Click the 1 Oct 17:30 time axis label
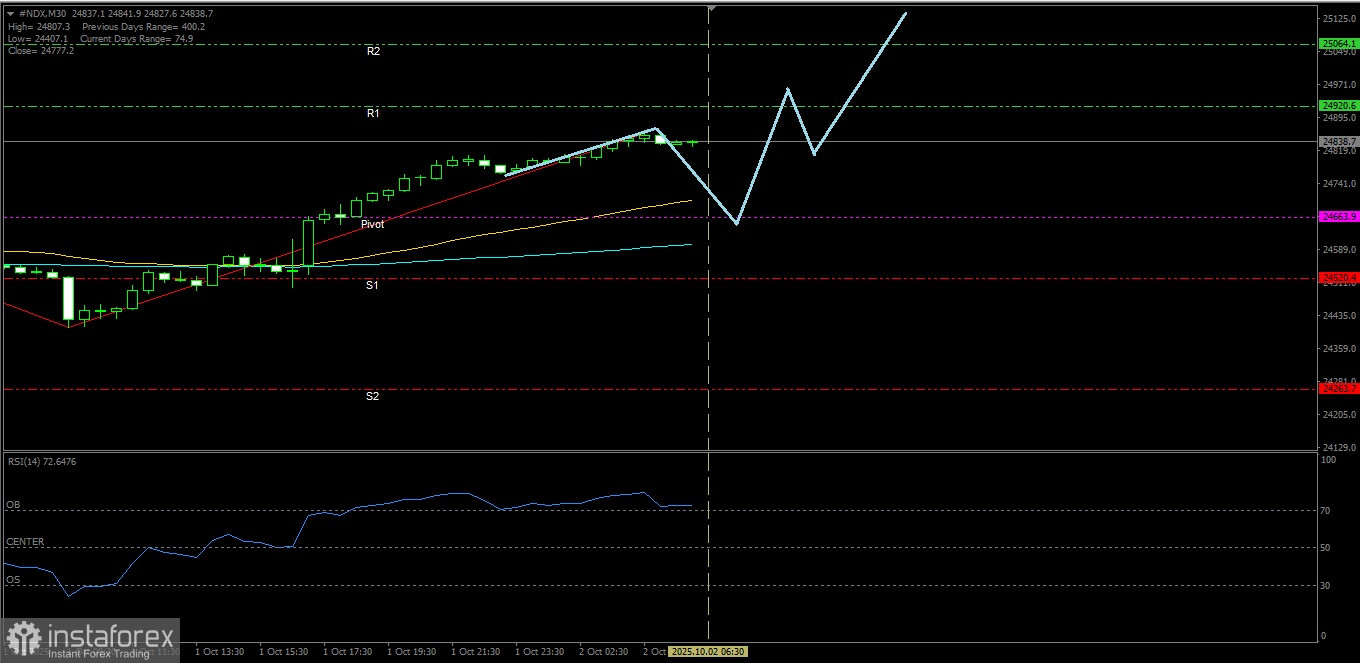1360x663 pixels. click(x=347, y=652)
